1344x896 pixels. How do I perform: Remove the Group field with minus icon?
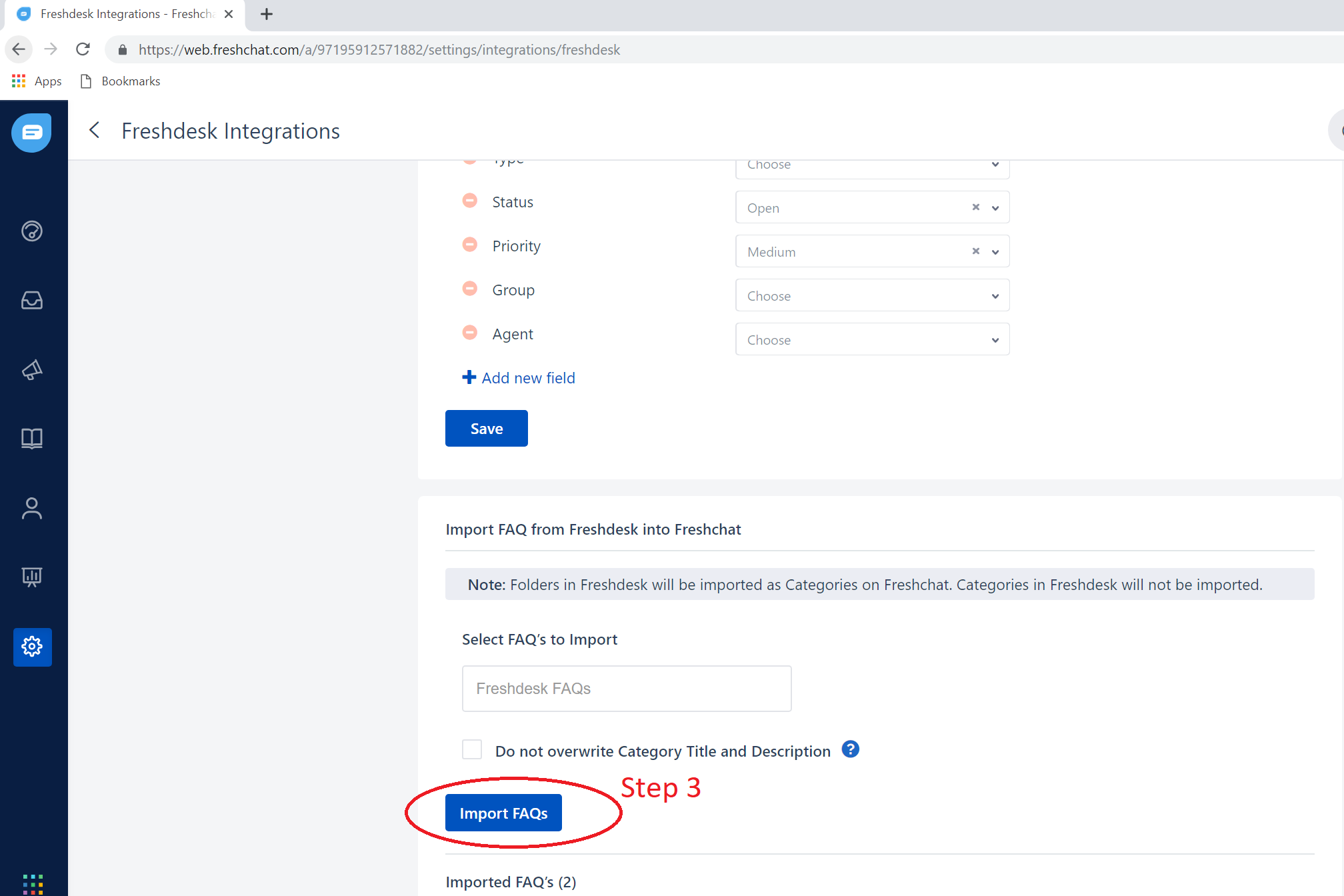[470, 289]
